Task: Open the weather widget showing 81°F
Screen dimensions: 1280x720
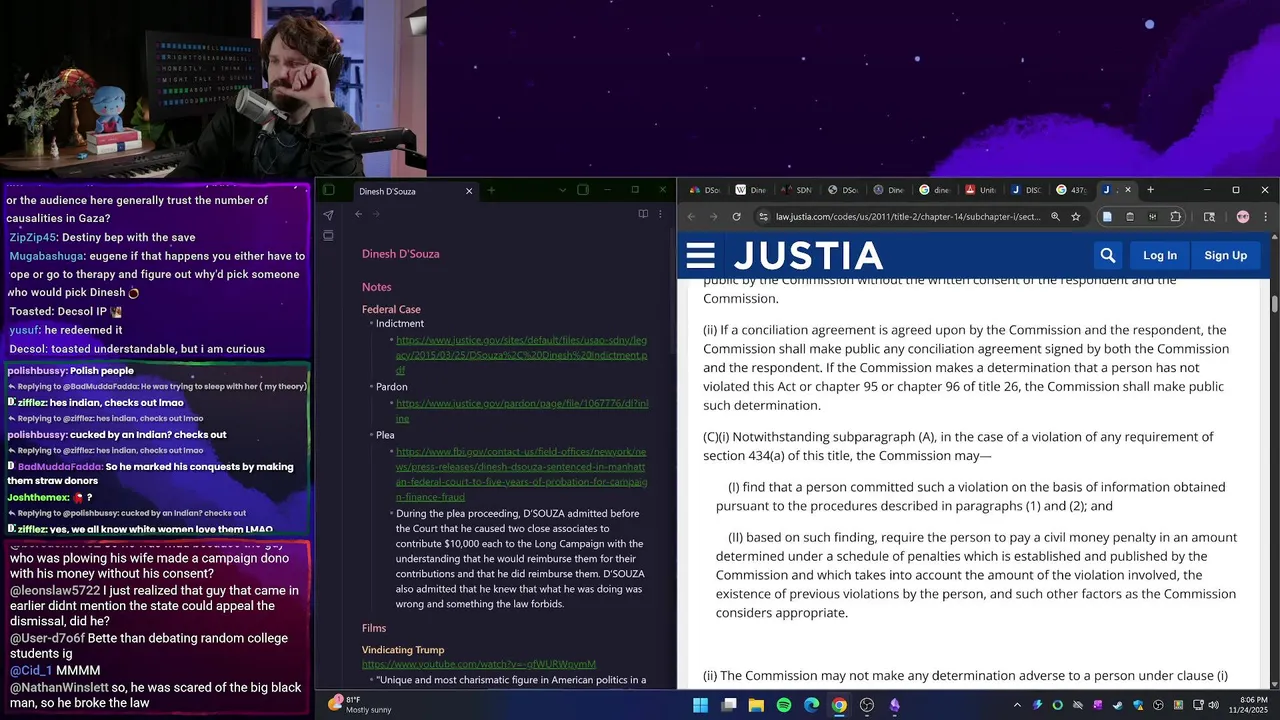Action: point(360,705)
